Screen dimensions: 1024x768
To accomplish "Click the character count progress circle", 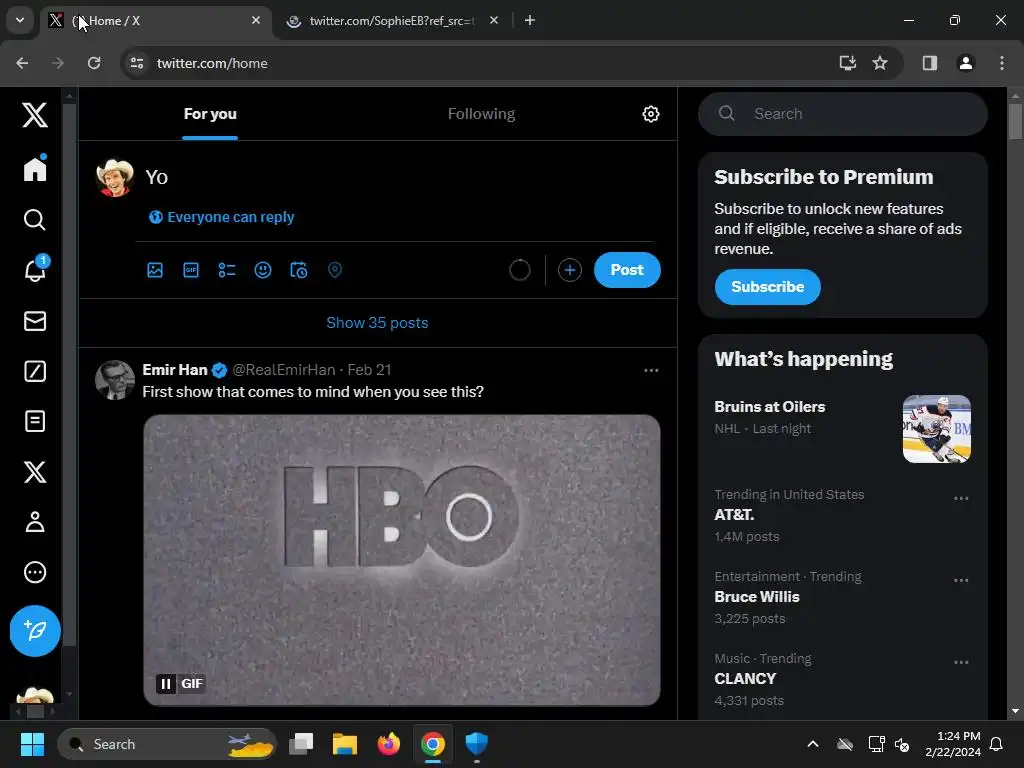I will [520, 270].
